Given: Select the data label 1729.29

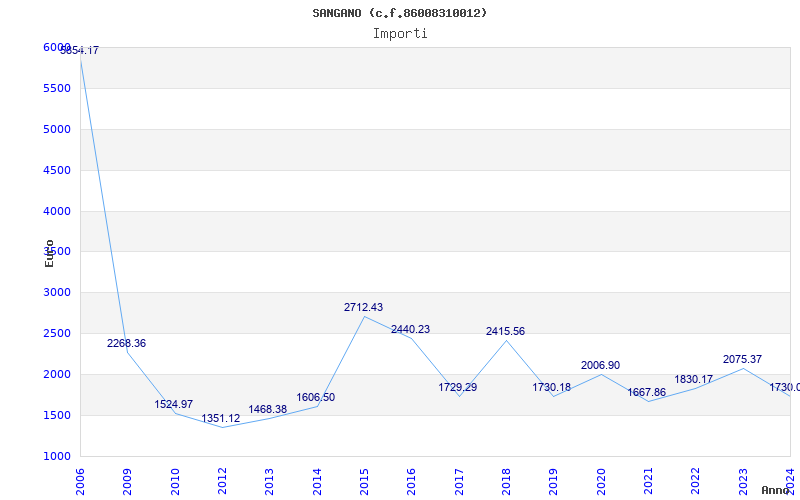Looking at the screenshot, I should tap(458, 387).
